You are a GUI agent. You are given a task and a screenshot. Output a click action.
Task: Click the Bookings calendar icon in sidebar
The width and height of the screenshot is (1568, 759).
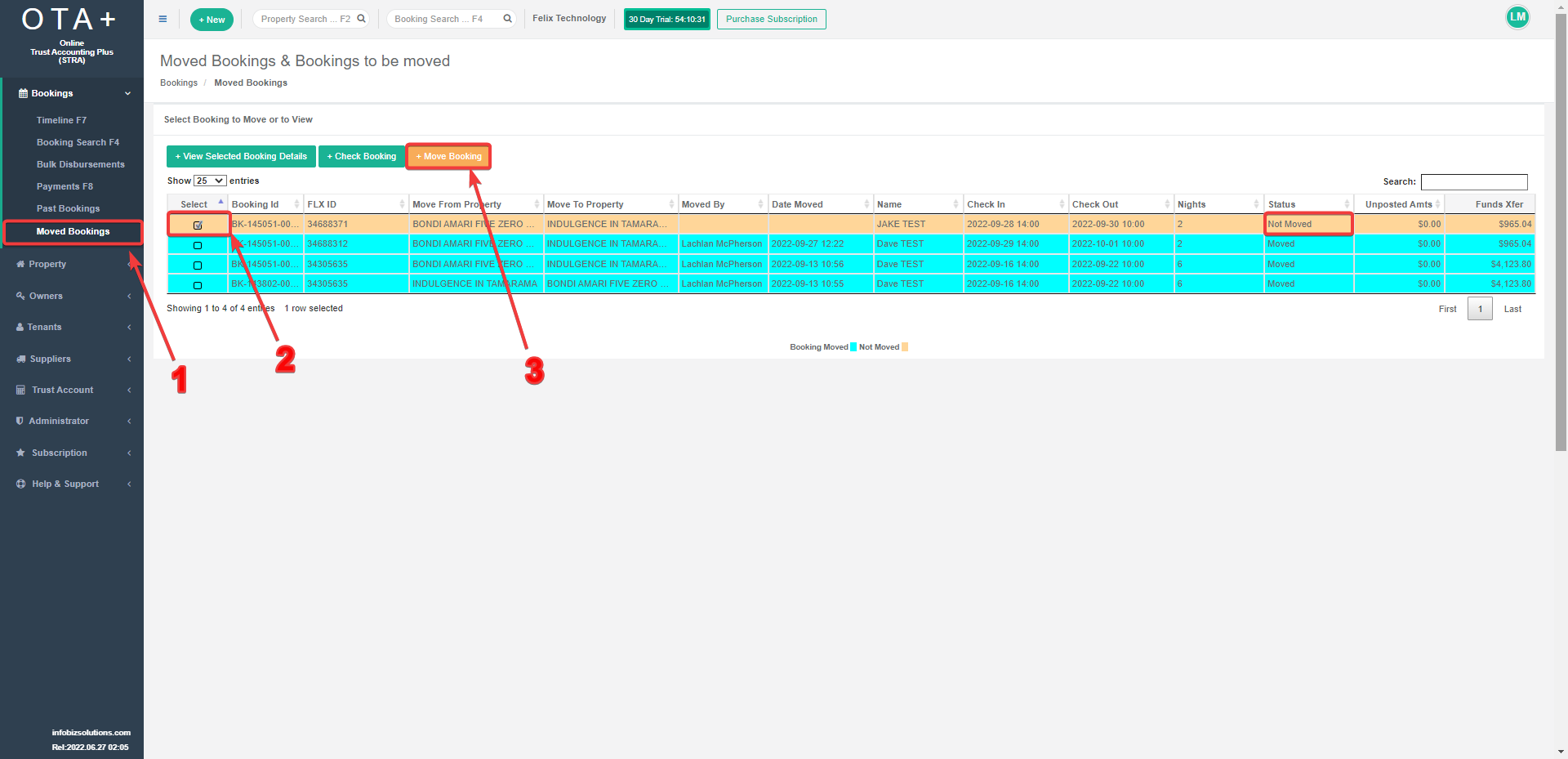pyautogui.click(x=23, y=93)
